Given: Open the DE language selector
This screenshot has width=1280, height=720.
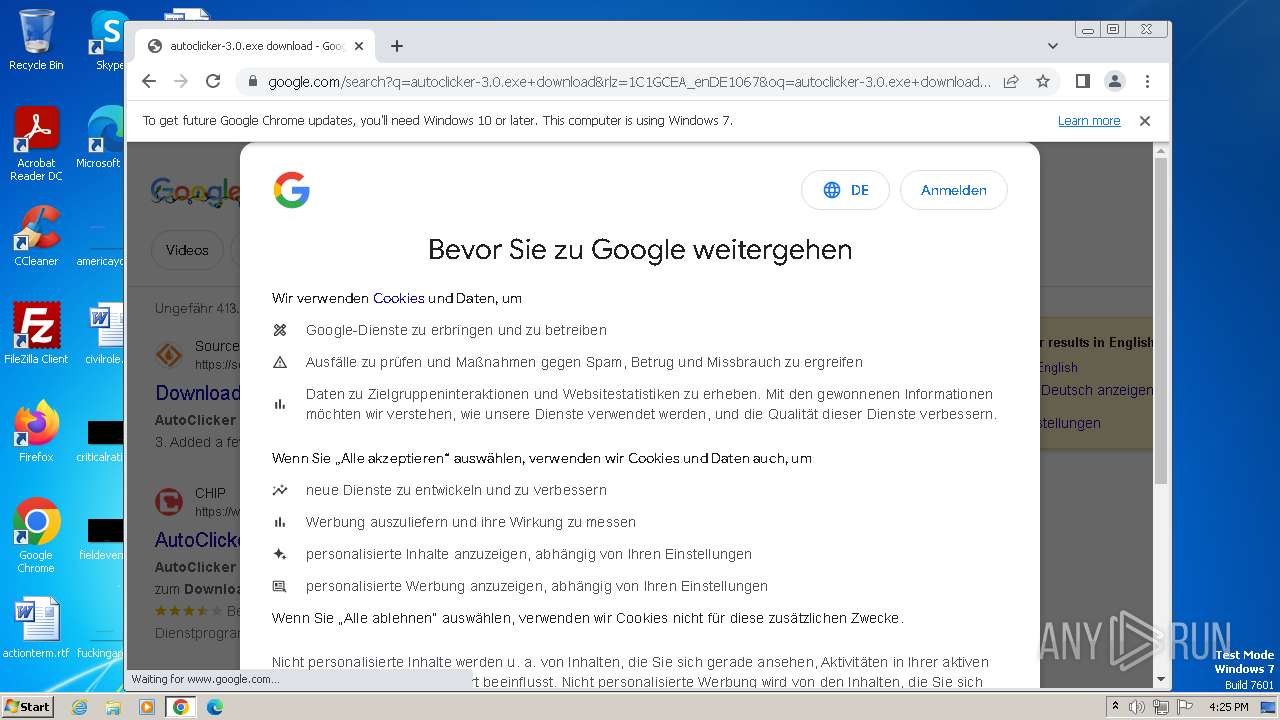Looking at the screenshot, I should (845, 190).
